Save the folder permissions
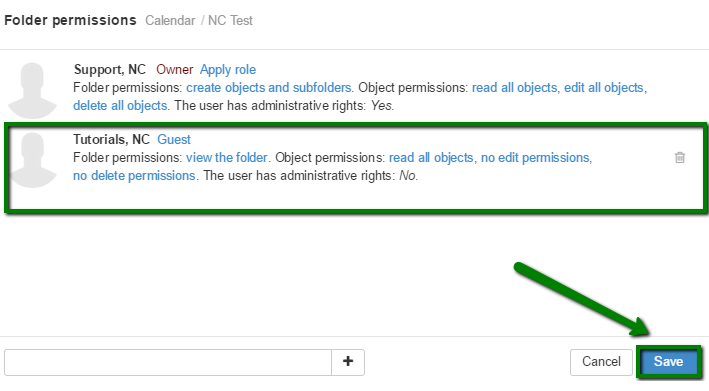The width and height of the screenshot is (709, 391). [668, 362]
